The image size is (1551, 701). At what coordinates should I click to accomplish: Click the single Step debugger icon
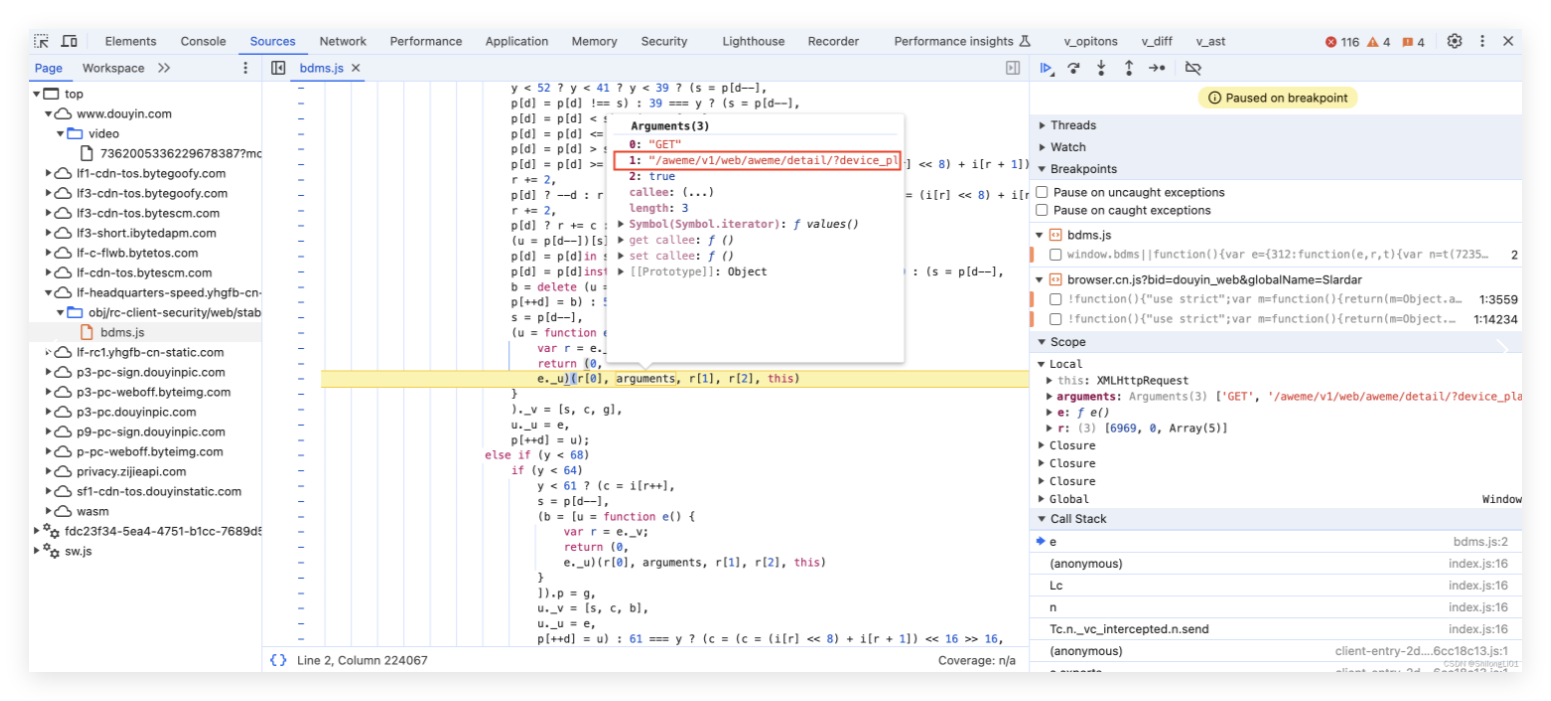(x=1157, y=68)
